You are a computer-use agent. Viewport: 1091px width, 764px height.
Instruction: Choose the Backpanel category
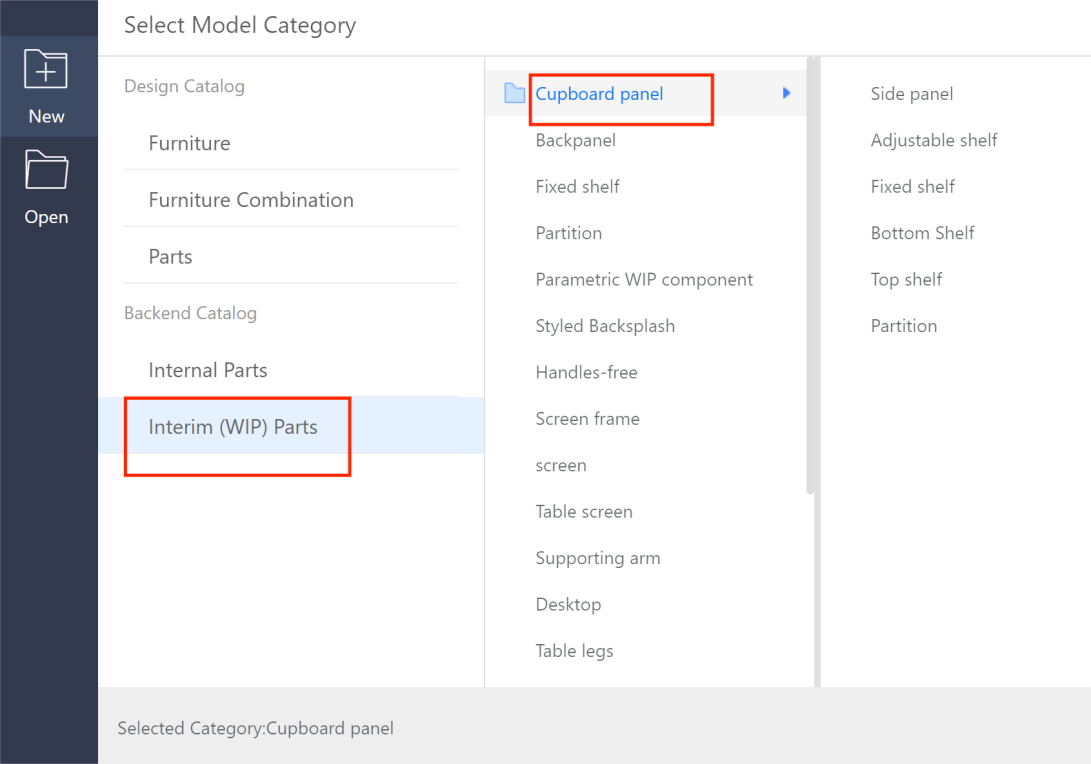click(x=576, y=140)
